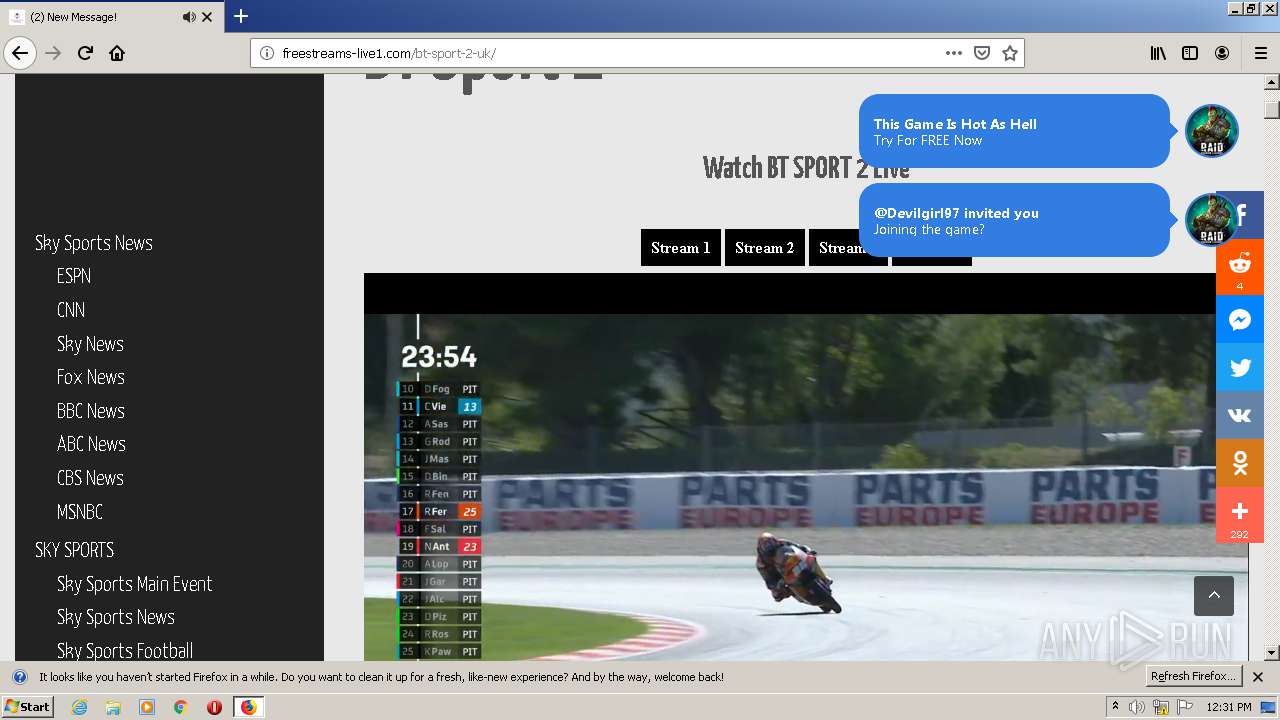
Task: Share page on Reddit
Action: [x=1240, y=267]
